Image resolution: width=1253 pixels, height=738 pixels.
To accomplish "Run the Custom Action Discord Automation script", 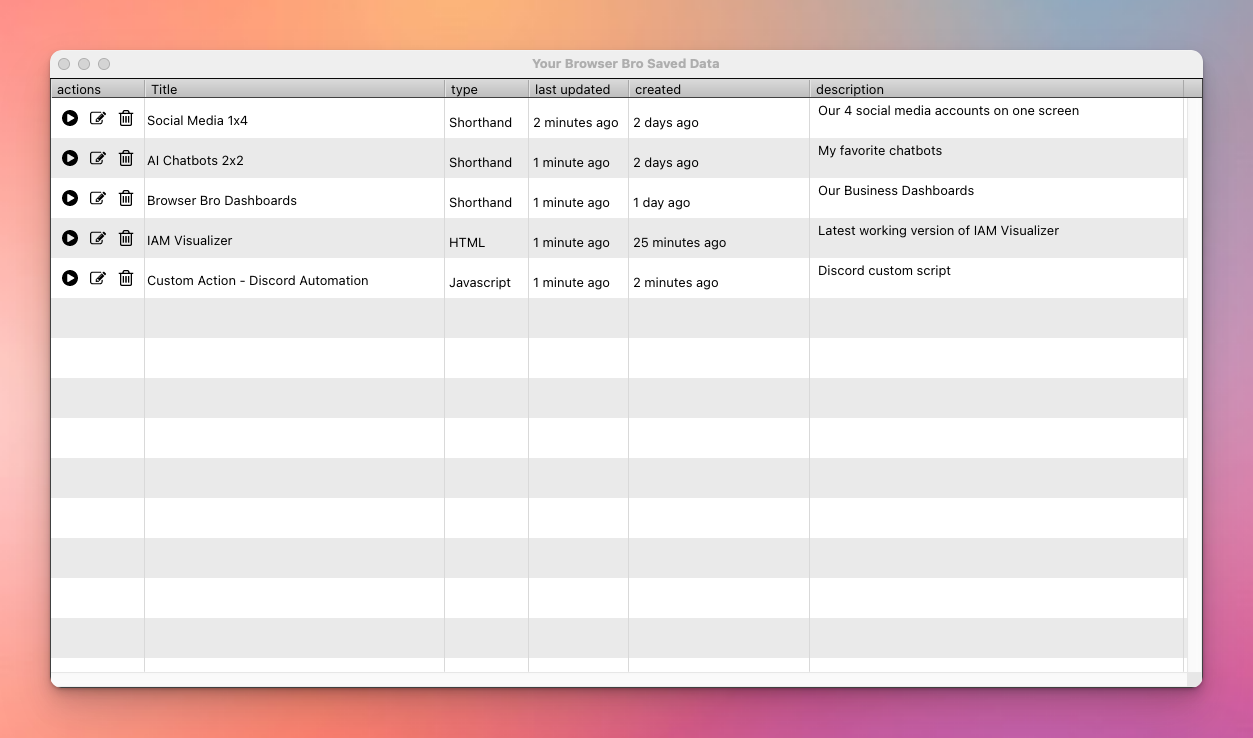I will click(x=70, y=278).
